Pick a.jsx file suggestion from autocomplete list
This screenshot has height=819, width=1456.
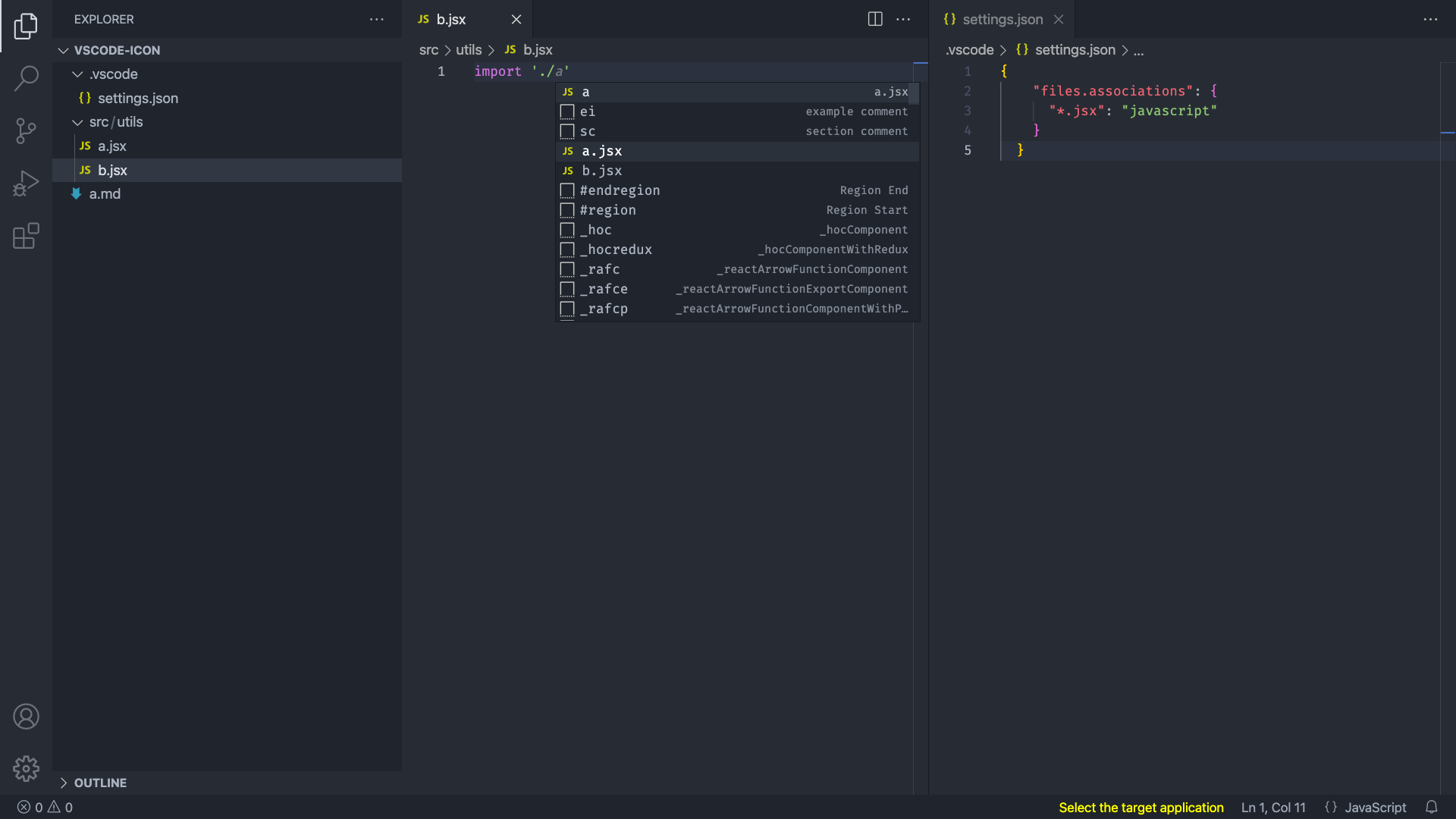pos(602,151)
